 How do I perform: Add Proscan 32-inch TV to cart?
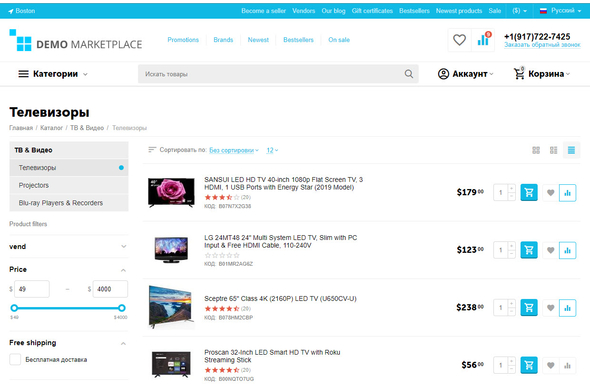click(x=529, y=365)
